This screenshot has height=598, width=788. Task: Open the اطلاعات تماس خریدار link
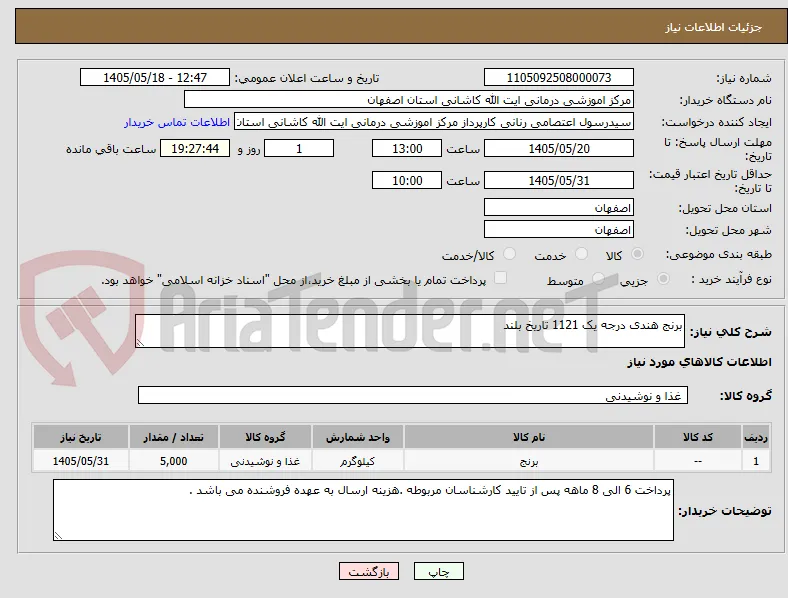pos(177,122)
